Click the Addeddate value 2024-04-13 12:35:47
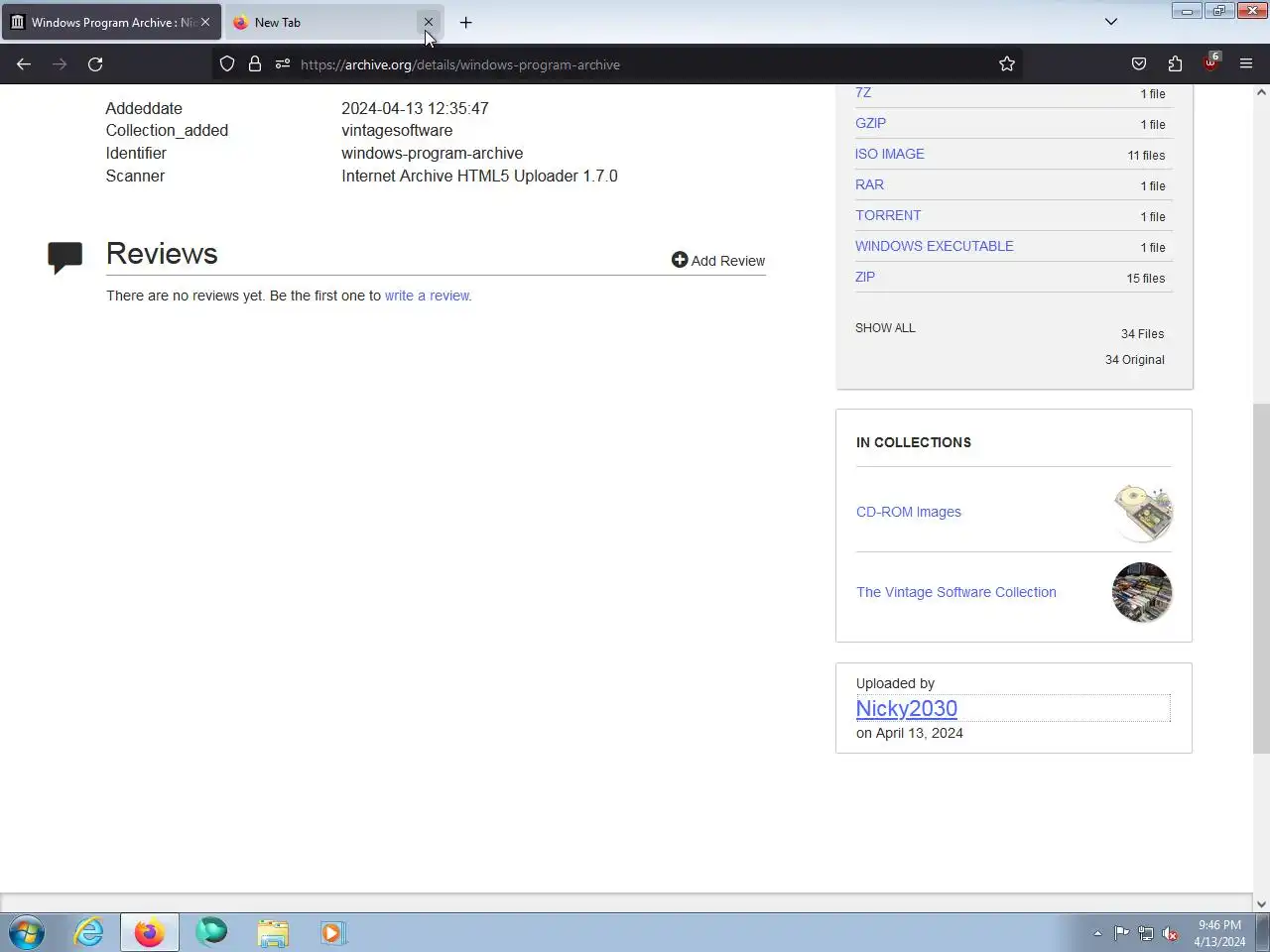Screen dimensions: 1270x952 click(415, 108)
